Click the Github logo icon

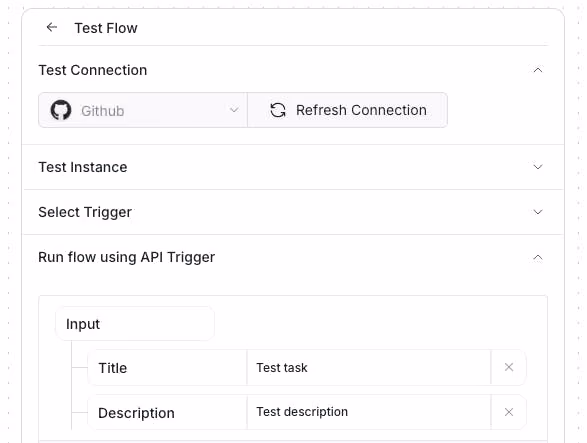click(61, 110)
